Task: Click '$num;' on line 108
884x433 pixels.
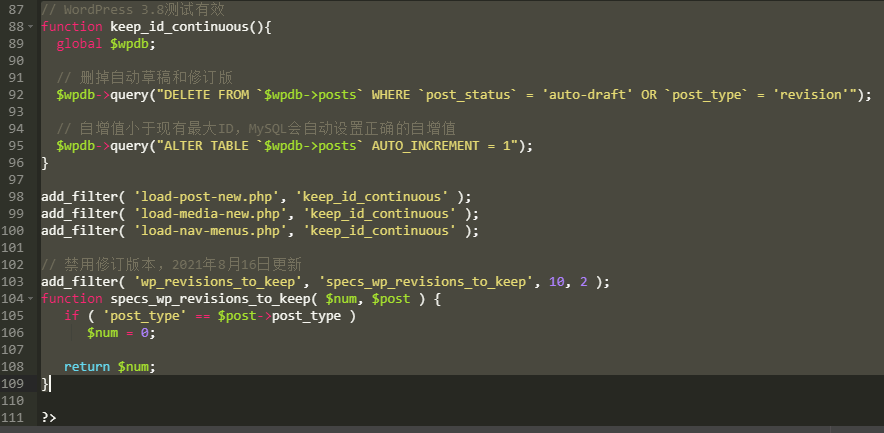Action: [x=137, y=366]
